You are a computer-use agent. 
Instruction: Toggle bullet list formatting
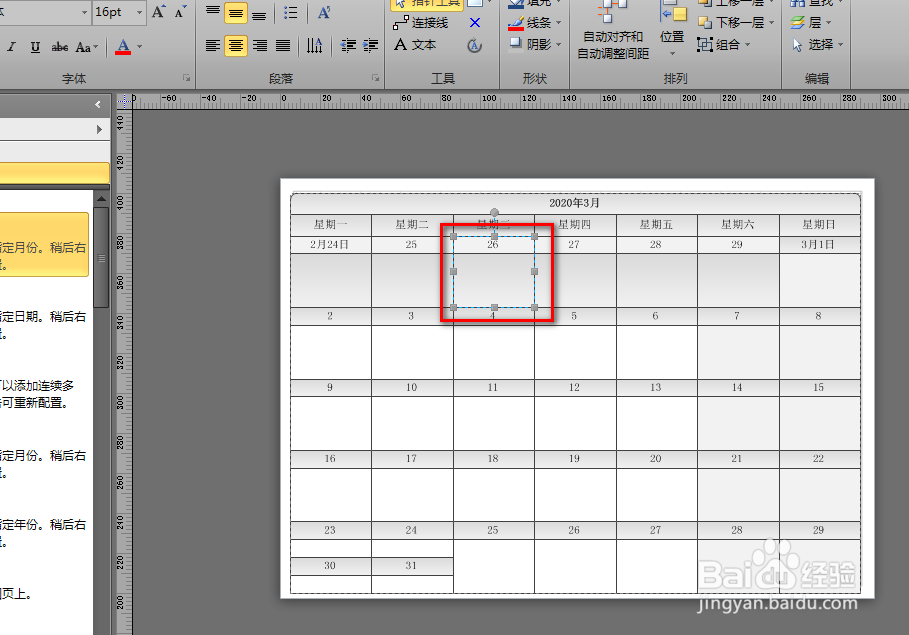(290, 13)
